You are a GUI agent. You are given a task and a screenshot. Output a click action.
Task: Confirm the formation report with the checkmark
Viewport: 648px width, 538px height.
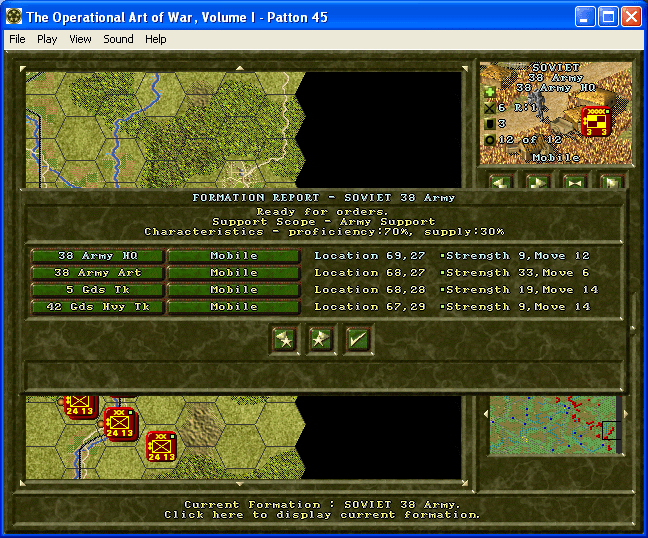tap(358, 340)
